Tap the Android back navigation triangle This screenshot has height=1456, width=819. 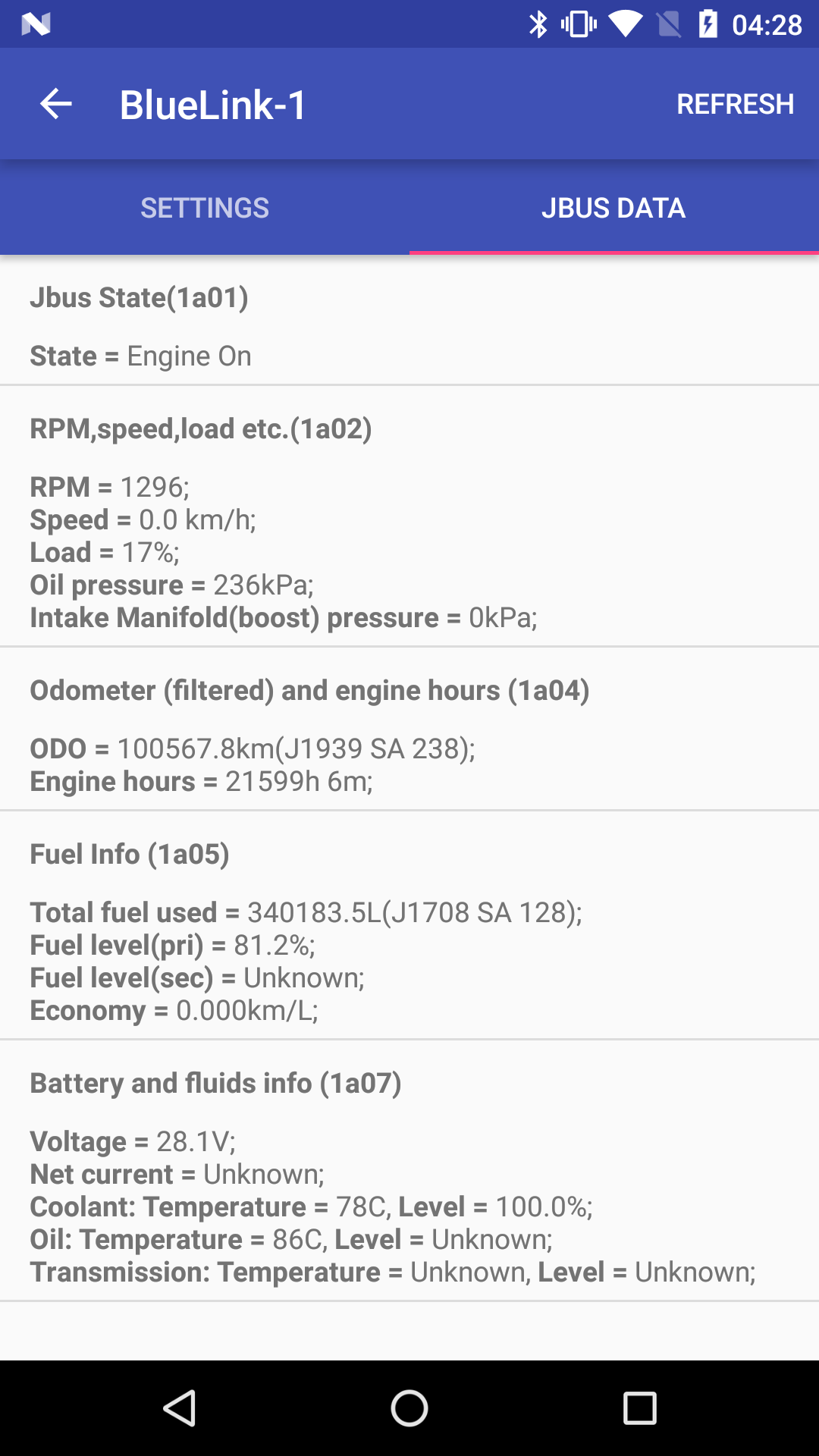tap(180, 1408)
